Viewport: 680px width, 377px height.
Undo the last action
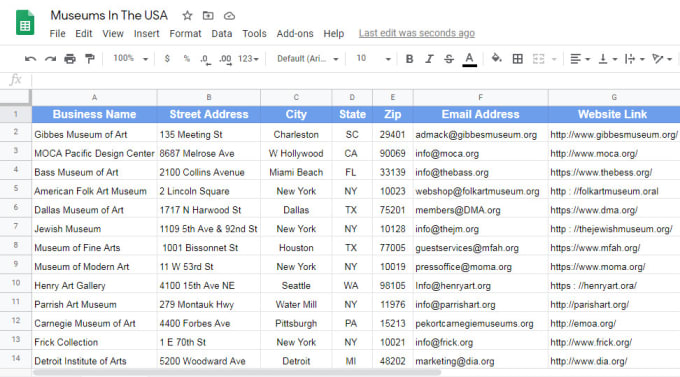[x=30, y=59]
